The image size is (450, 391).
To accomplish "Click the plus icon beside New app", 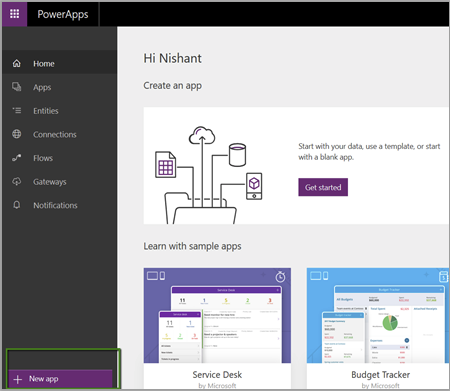I will pyautogui.click(x=18, y=379).
